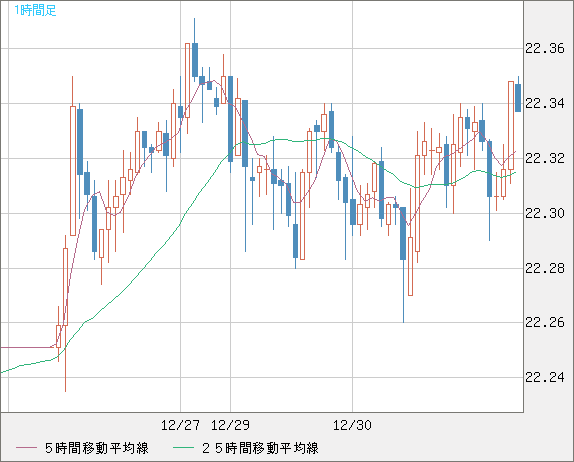
Task: Select the 22.26 price axis label
Action: pyautogui.click(x=545, y=322)
